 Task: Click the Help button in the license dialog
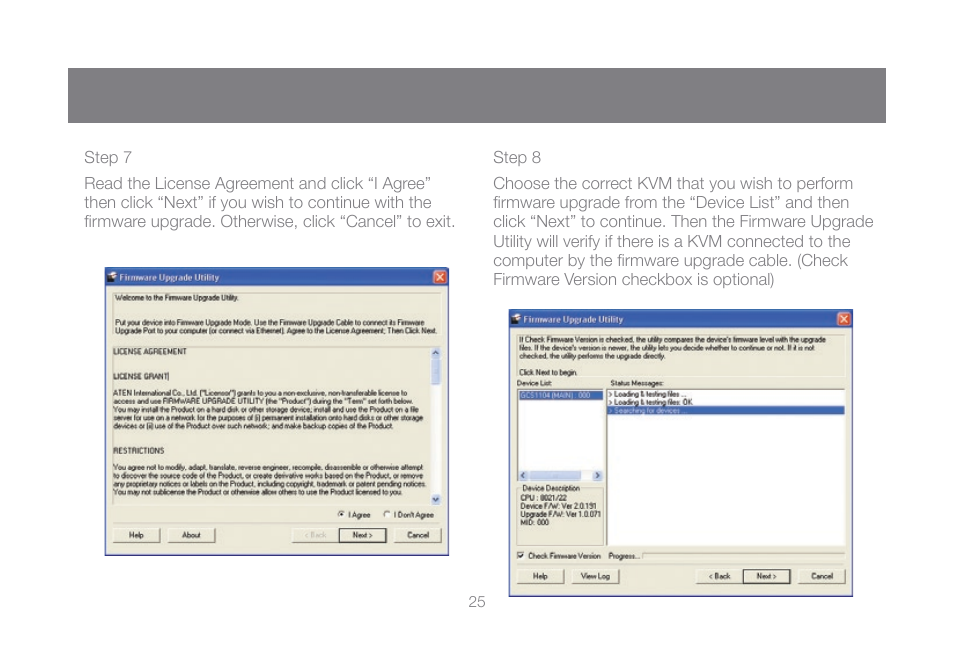pos(136,535)
